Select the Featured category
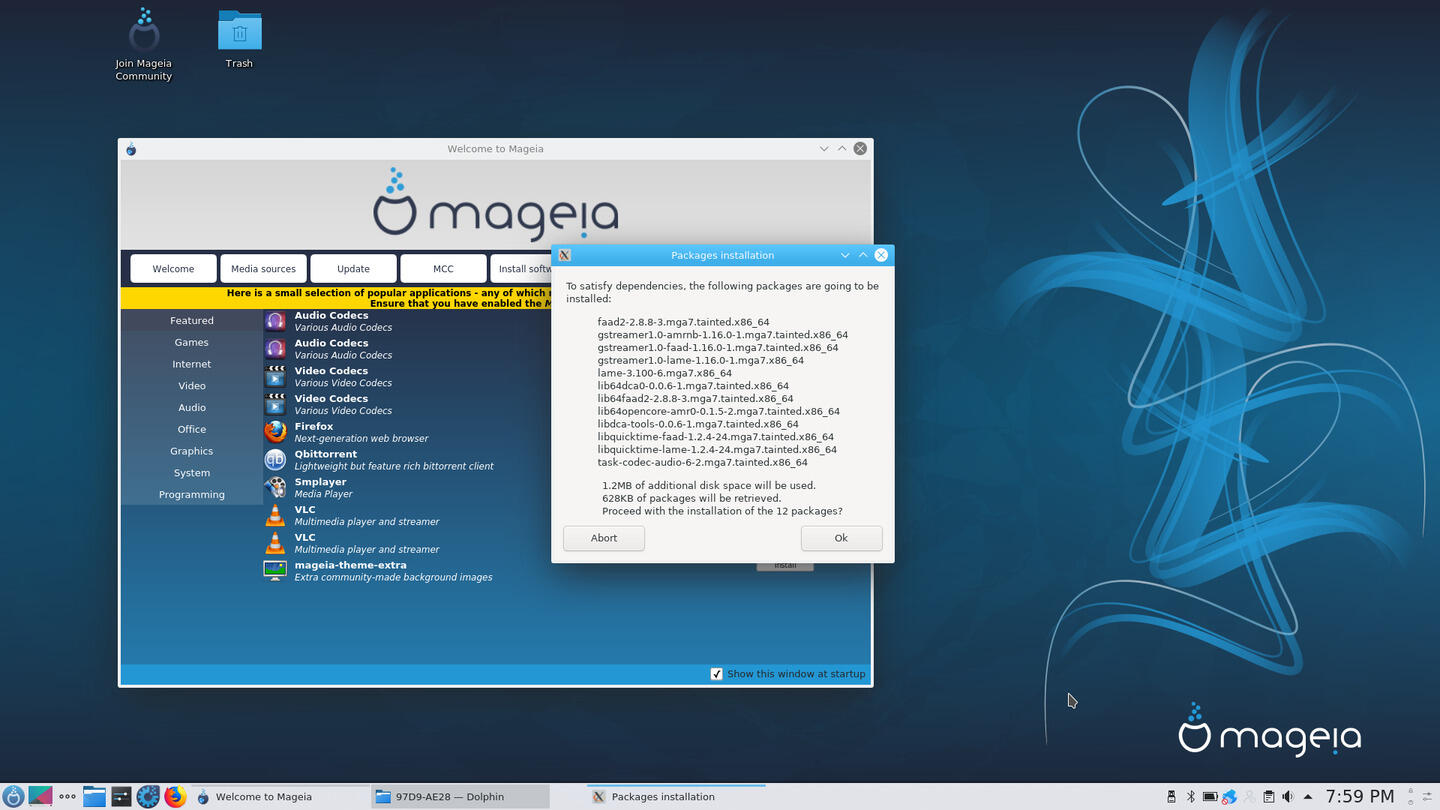 click(x=191, y=321)
